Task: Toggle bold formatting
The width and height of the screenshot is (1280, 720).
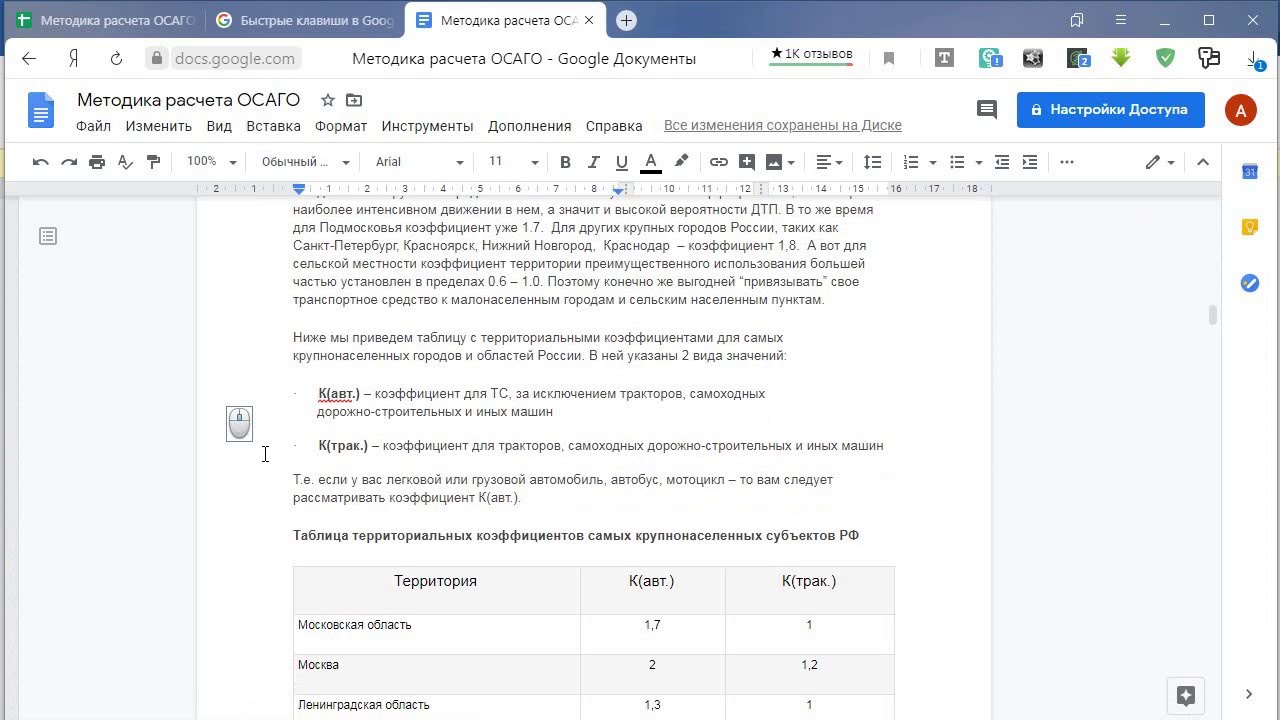Action: point(565,162)
